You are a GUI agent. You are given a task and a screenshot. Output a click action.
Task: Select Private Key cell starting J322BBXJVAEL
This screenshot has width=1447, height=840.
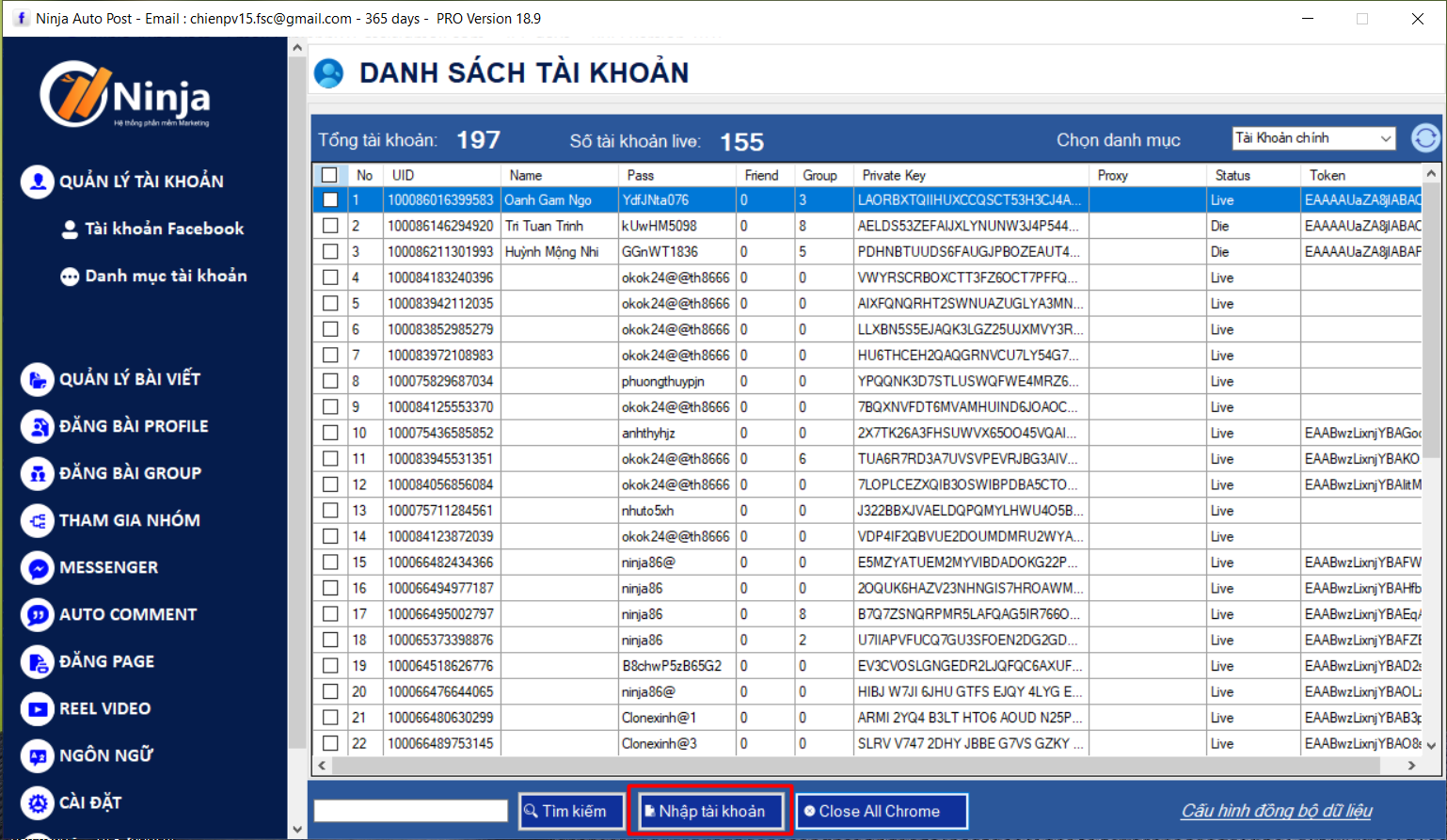[x=971, y=510]
